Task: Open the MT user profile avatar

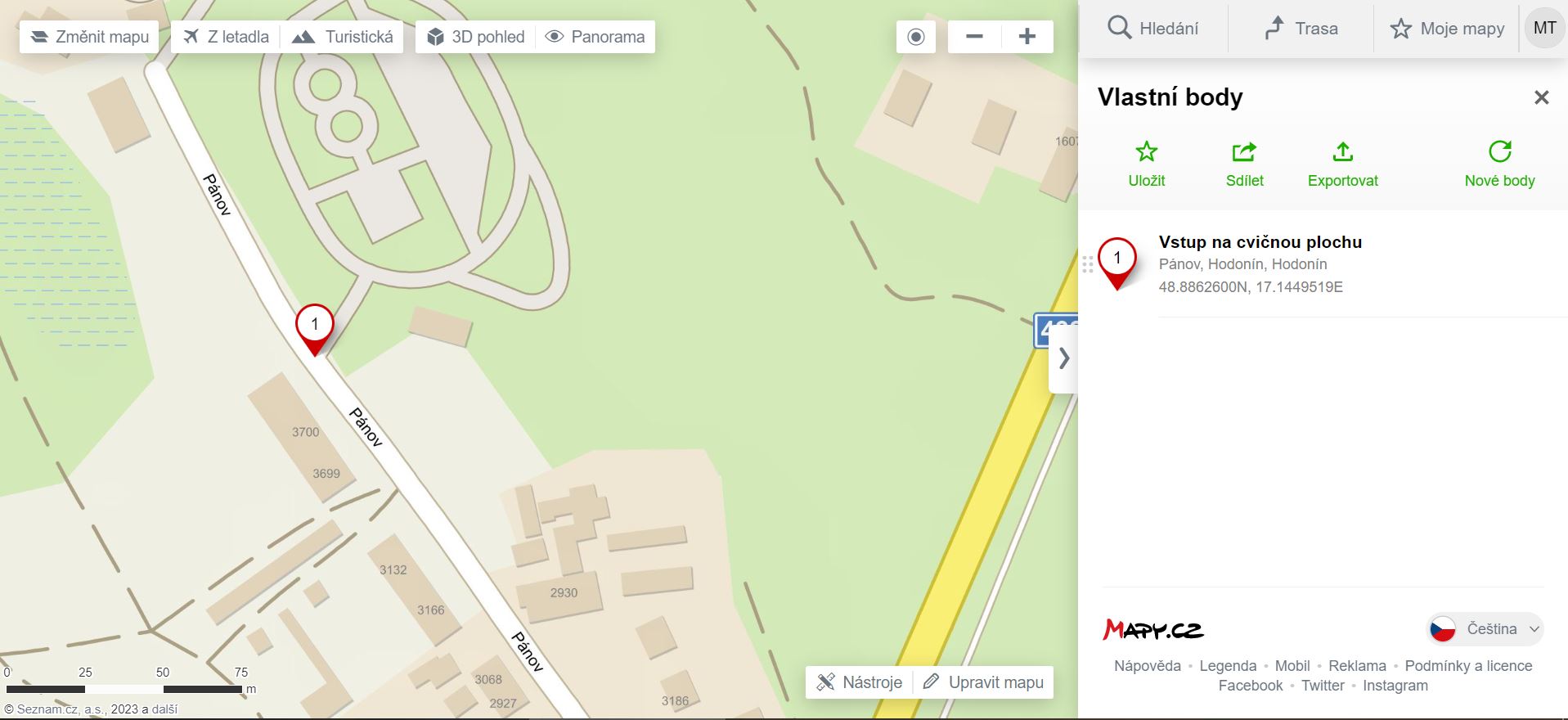Action: [1544, 28]
